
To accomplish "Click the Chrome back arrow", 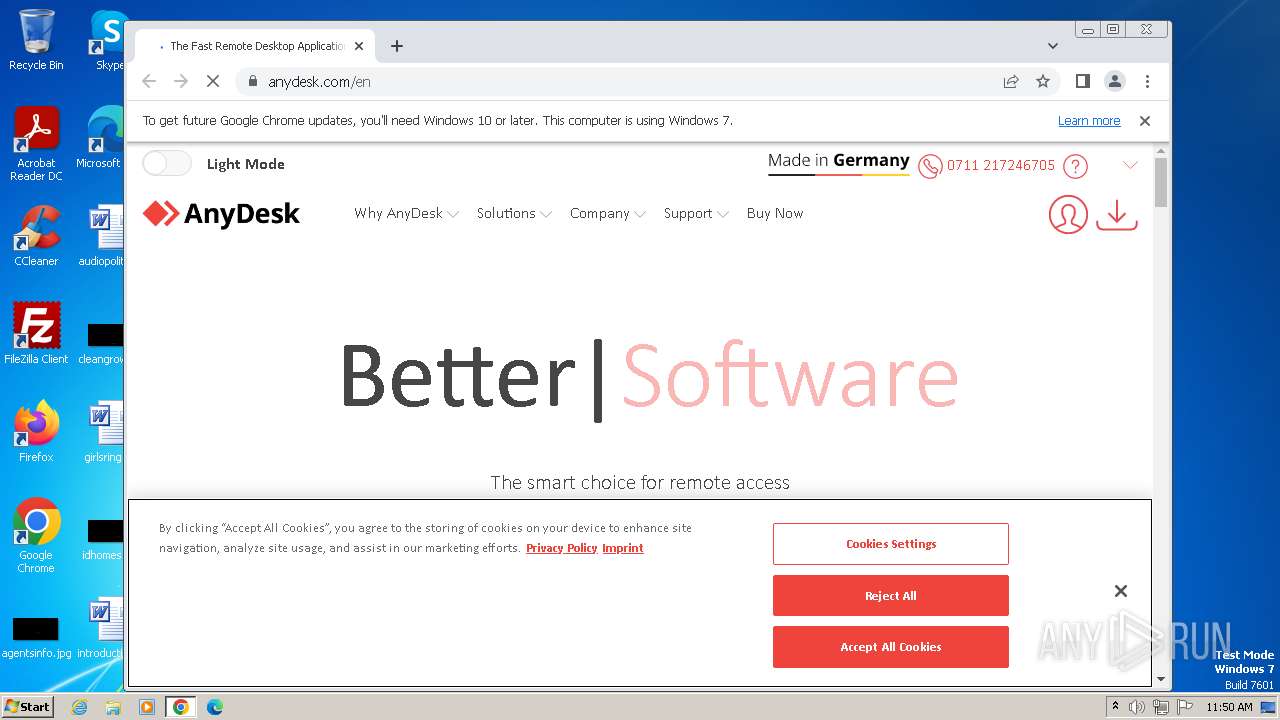I will coord(149,81).
